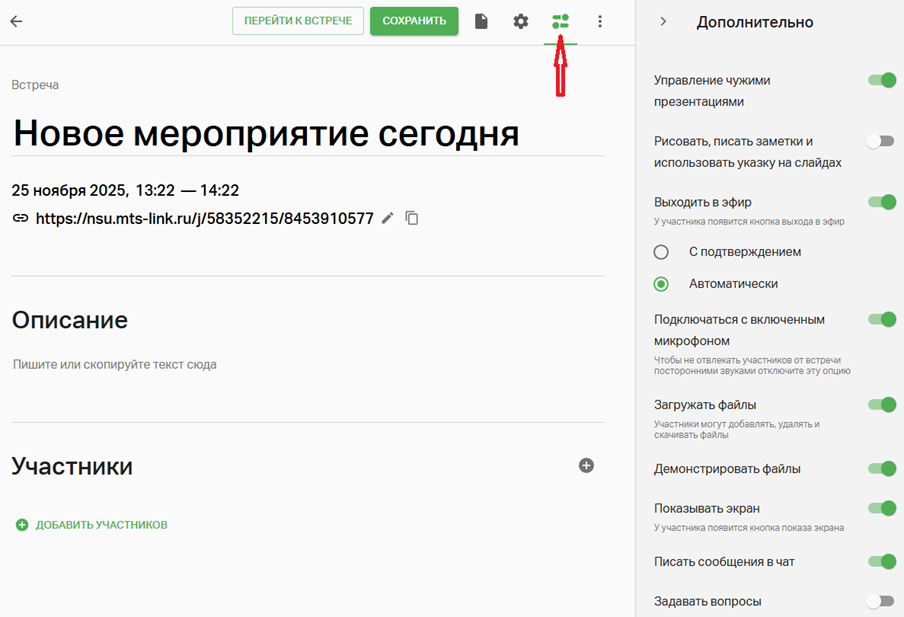
Task: Select the Автоматически radio option
Action: [x=661, y=284]
